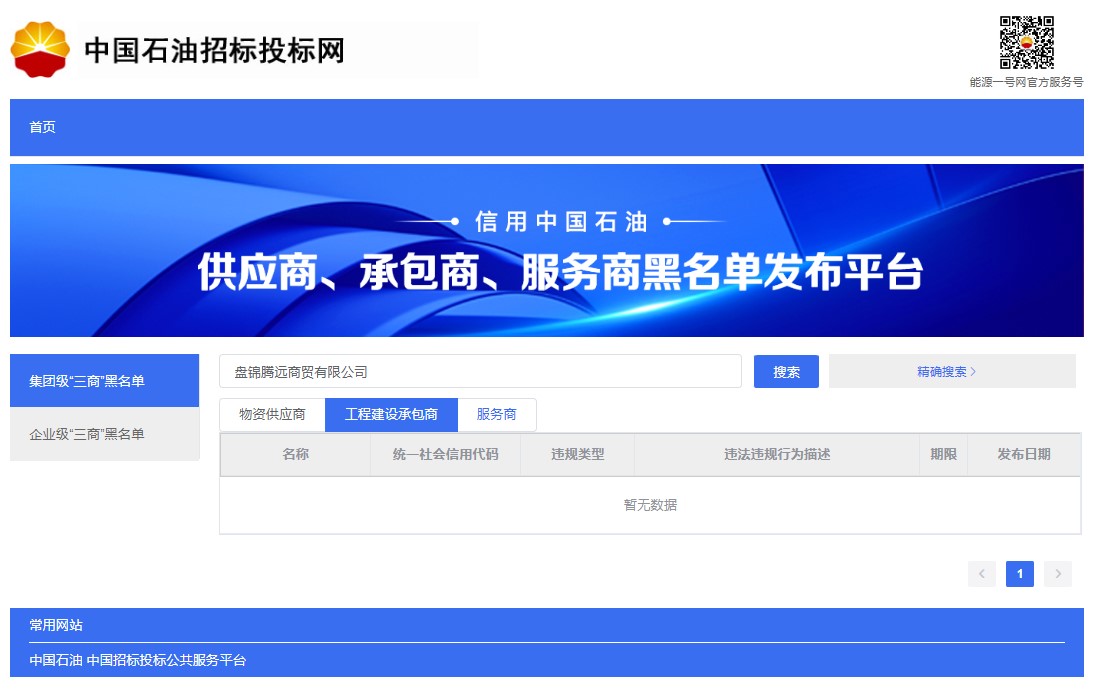
Task: Click the 违规类型 column header
Action: pos(577,455)
